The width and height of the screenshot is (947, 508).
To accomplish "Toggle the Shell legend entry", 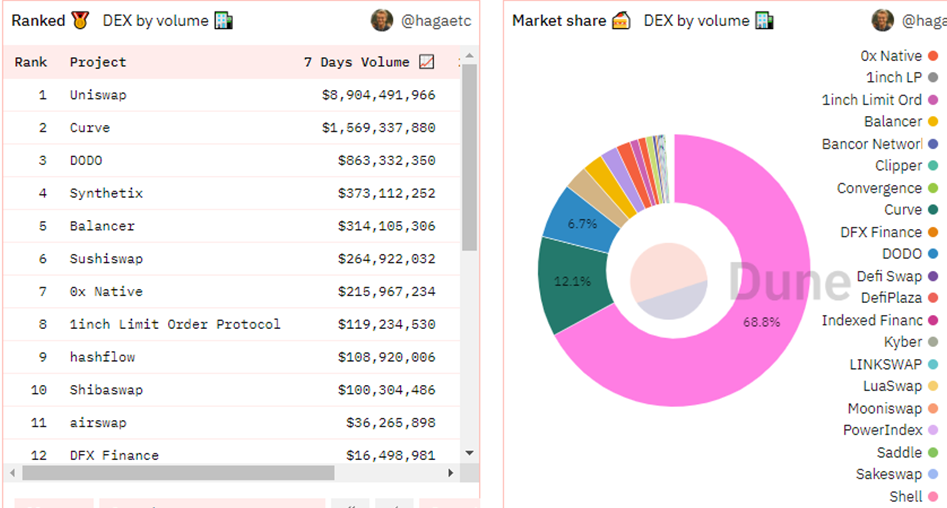I will [913, 497].
